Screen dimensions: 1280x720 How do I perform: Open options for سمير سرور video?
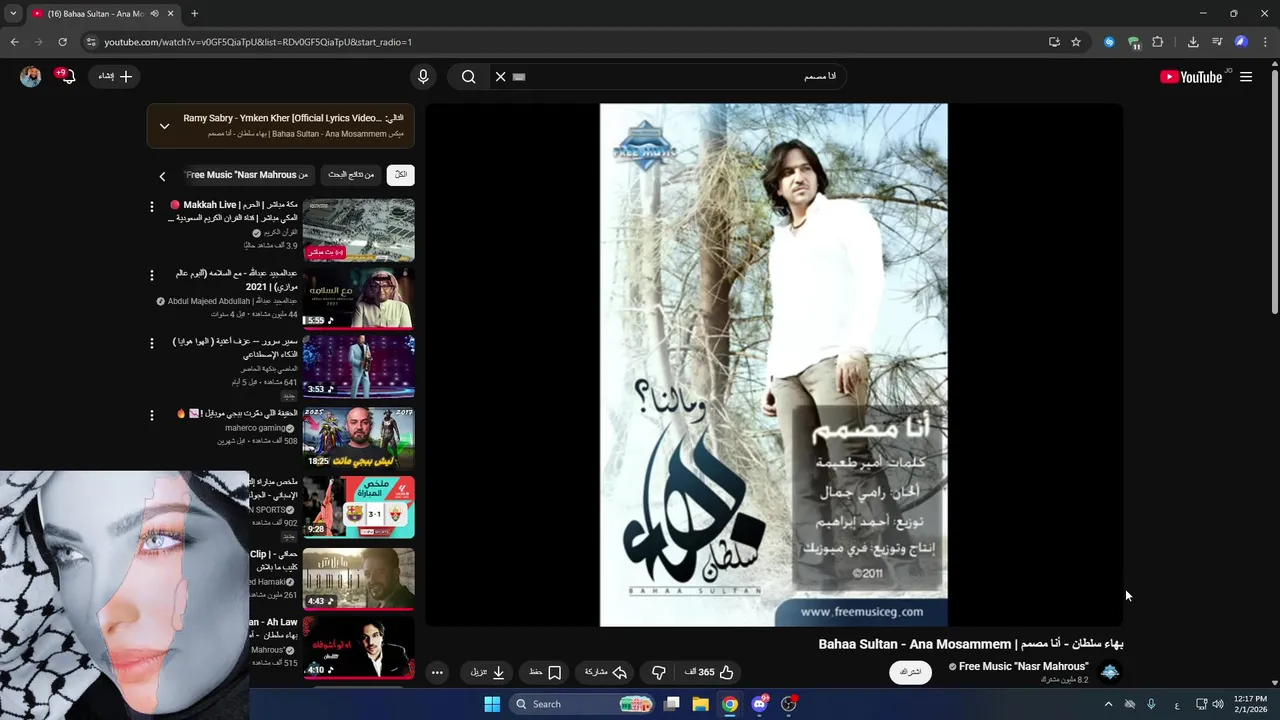pyautogui.click(x=152, y=343)
